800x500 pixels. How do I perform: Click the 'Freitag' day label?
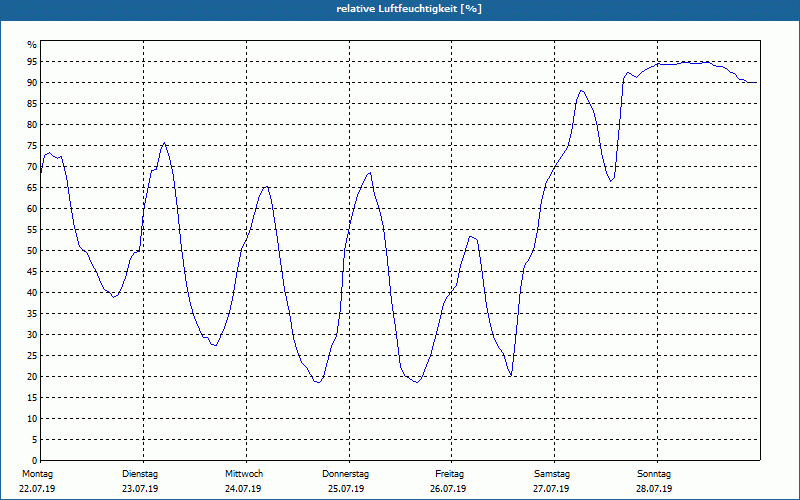(x=449, y=474)
